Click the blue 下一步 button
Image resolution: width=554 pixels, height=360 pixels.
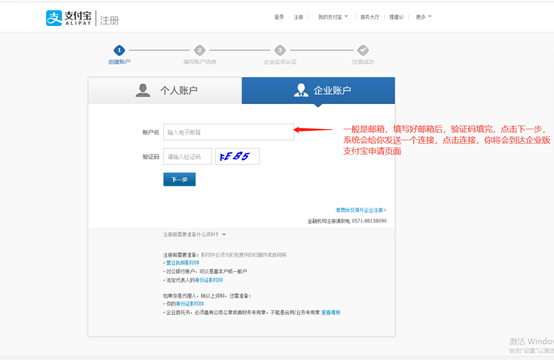coord(179,179)
